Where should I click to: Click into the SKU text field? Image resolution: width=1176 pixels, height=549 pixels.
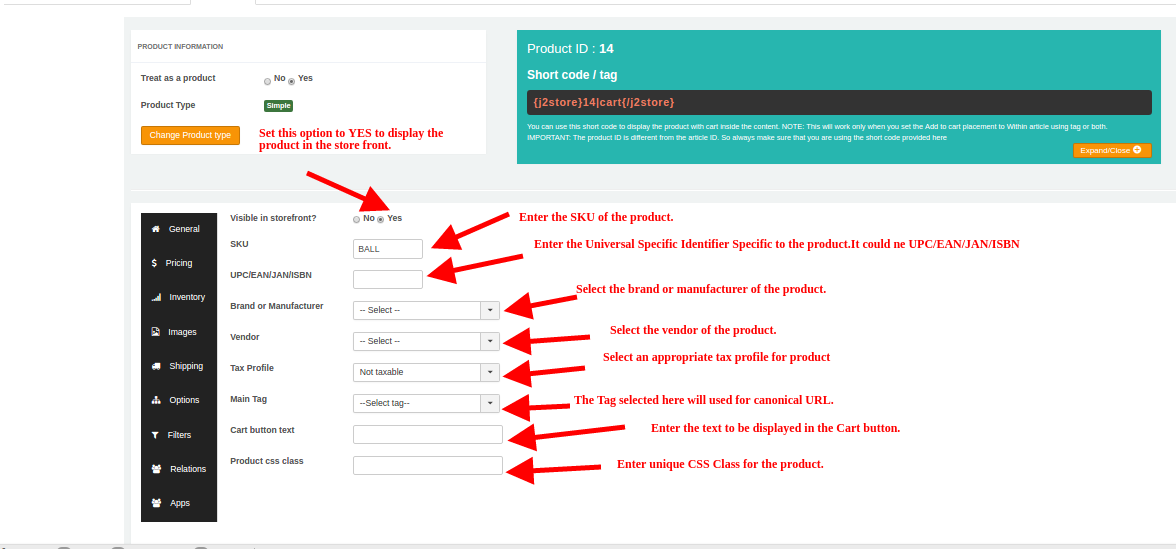(387, 248)
